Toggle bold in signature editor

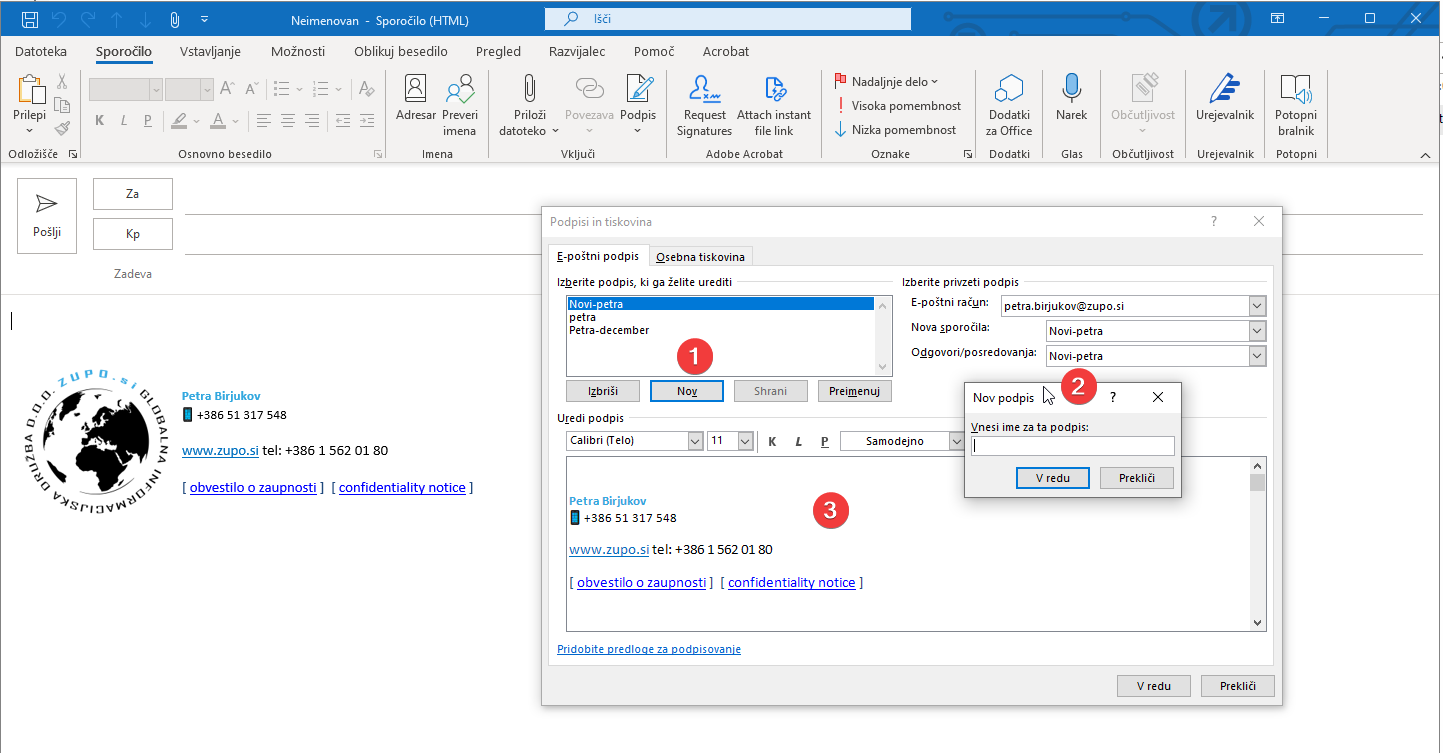772,441
